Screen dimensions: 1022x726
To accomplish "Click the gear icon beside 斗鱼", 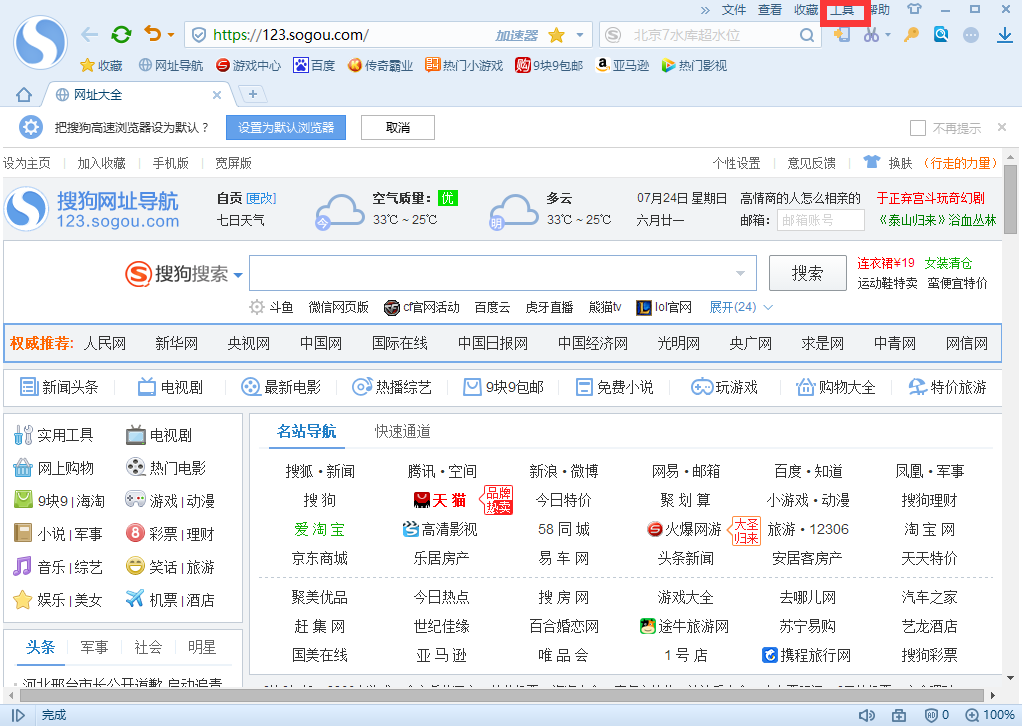I will [x=257, y=307].
